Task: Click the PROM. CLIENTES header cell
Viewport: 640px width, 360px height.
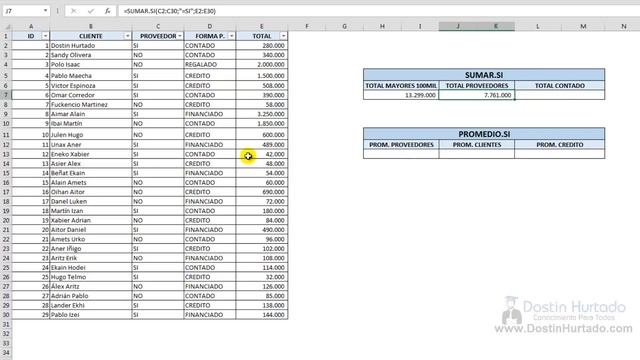Action: pos(477,145)
